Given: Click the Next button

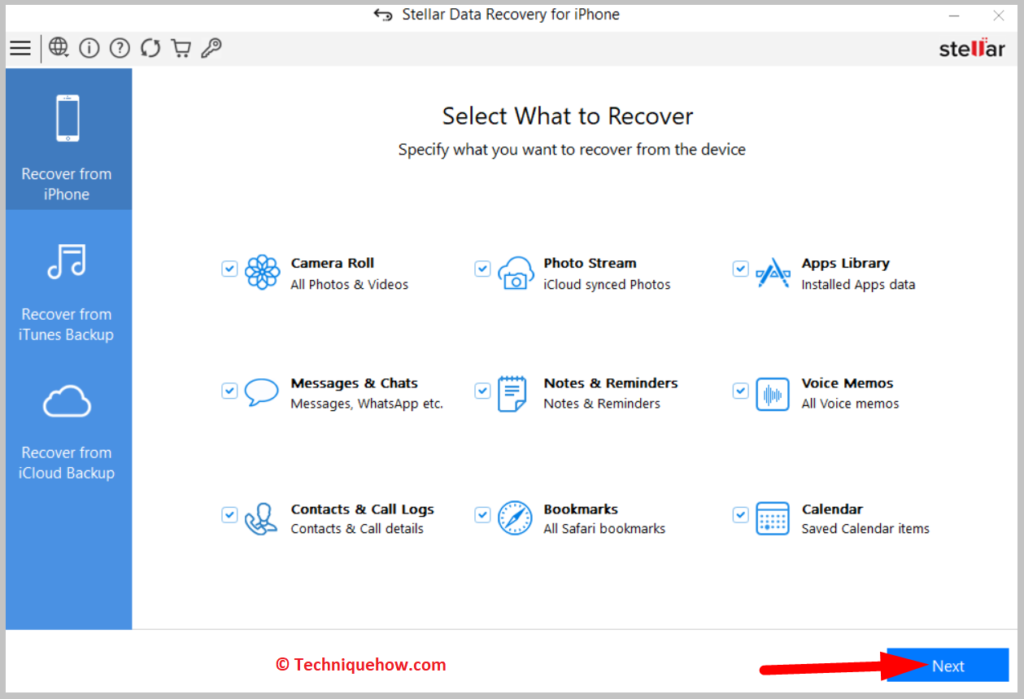Looking at the screenshot, I should tap(948, 665).
